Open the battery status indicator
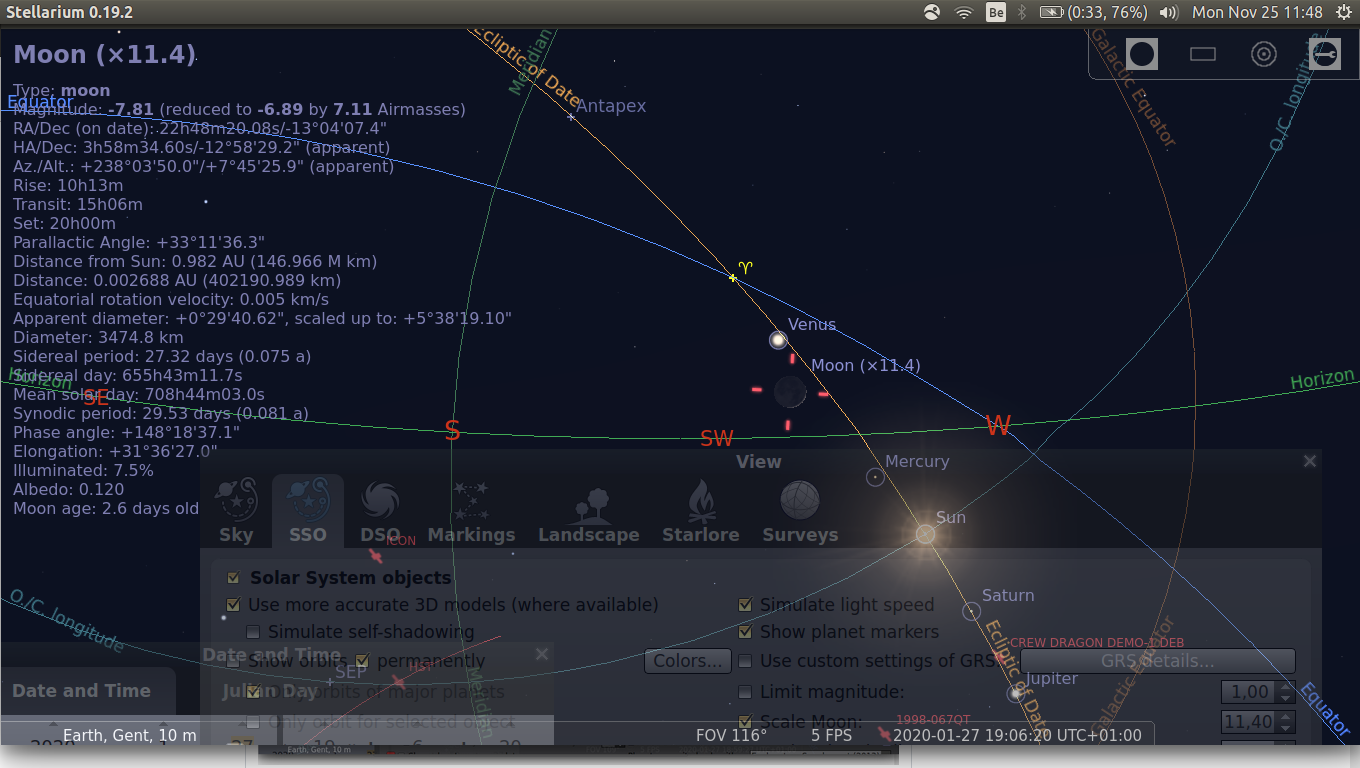This screenshot has height=768, width=1360. (1093, 12)
